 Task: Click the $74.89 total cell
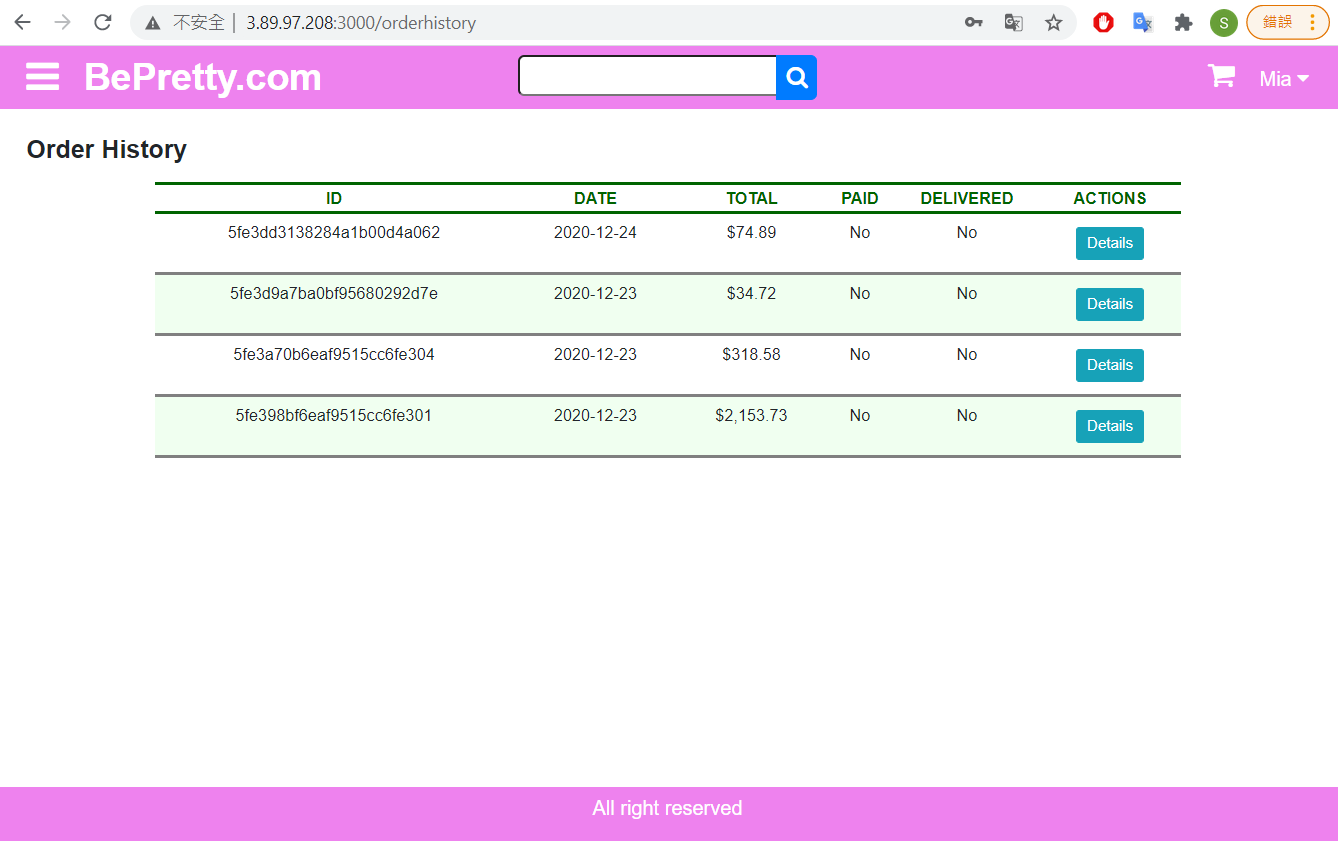pyautogui.click(x=751, y=232)
